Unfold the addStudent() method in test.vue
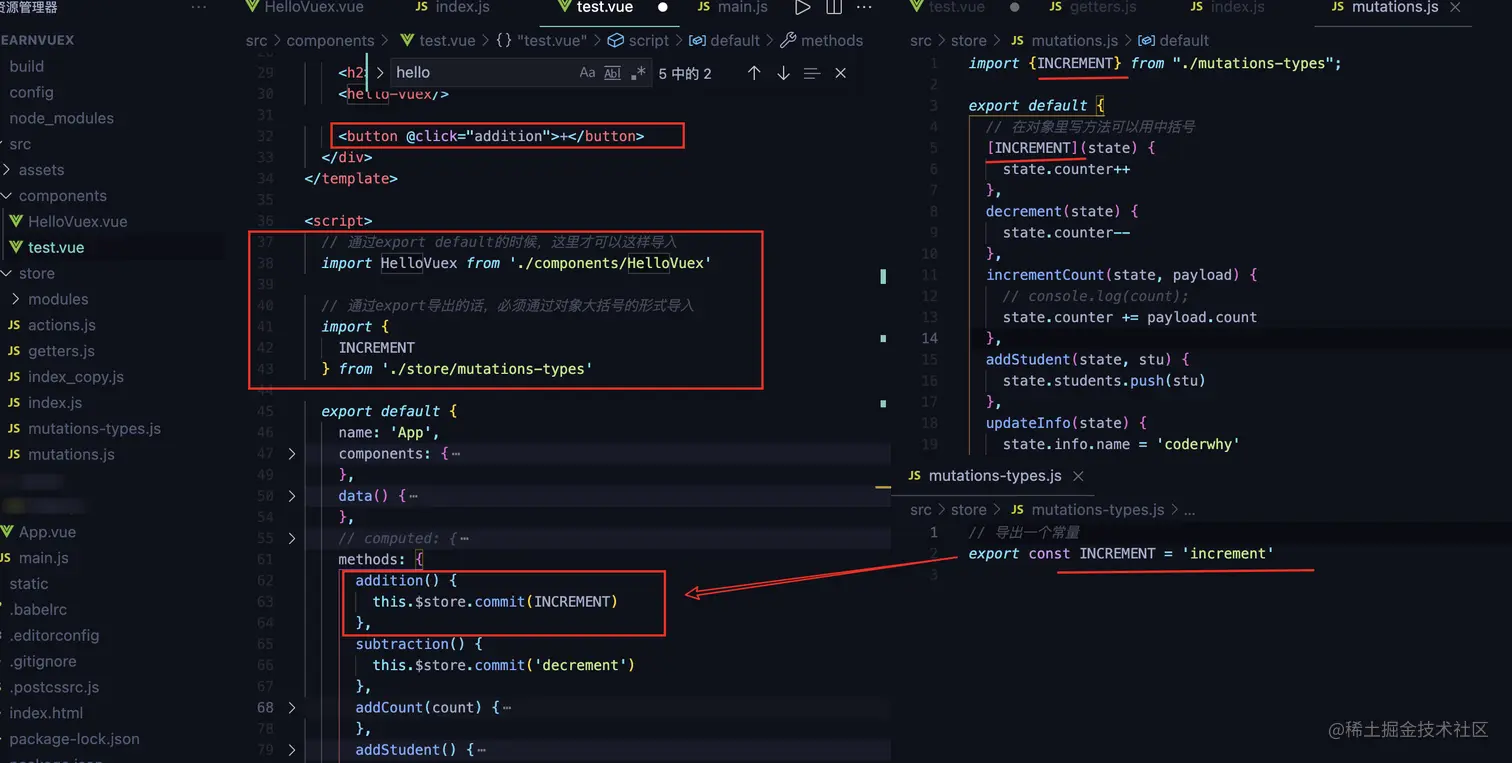Image resolution: width=1512 pixels, height=763 pixels. 292,750
